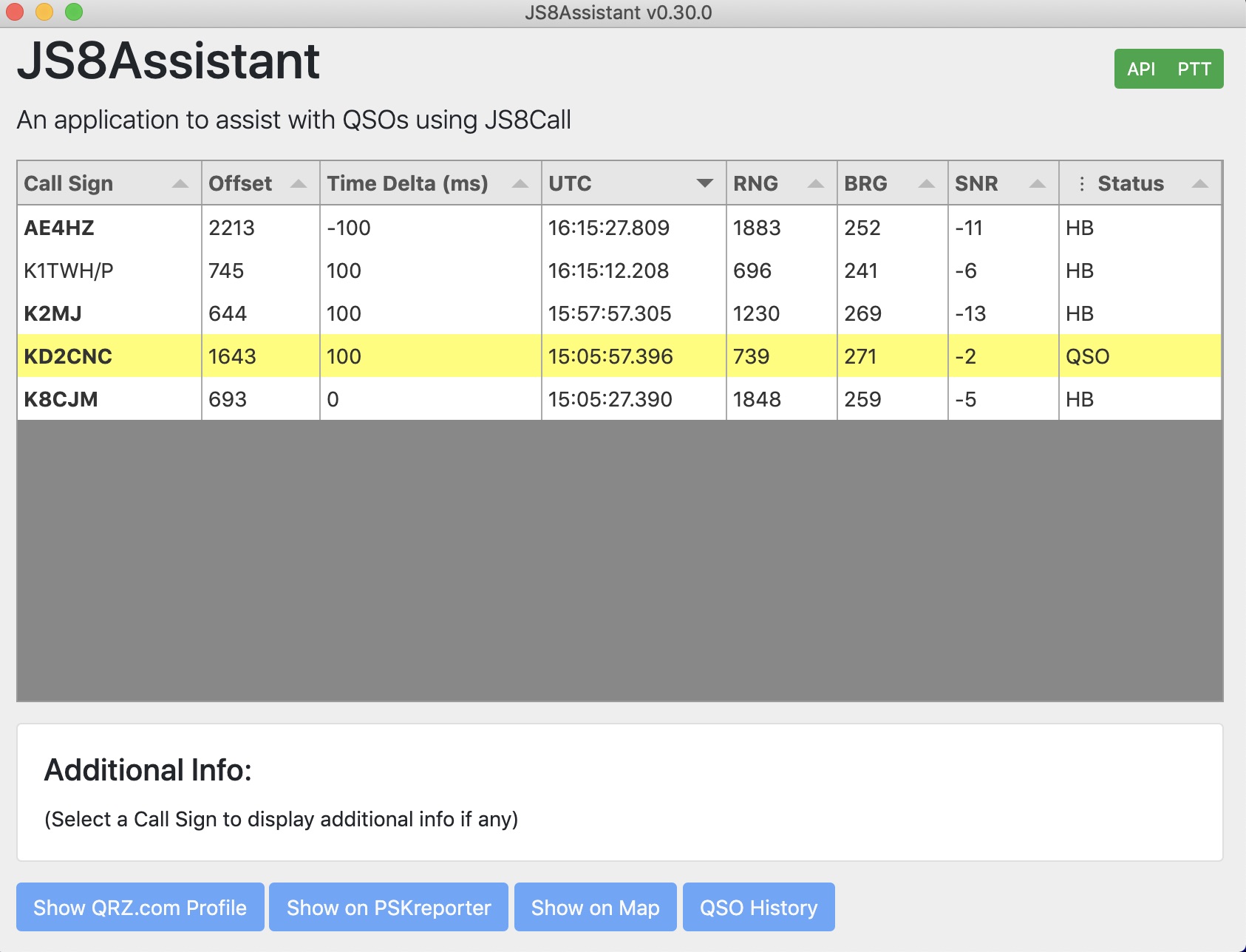This screenshot has width=1246, height=952.
Task: Sort by Time Delta using its arrow
Action: (520, 184)
